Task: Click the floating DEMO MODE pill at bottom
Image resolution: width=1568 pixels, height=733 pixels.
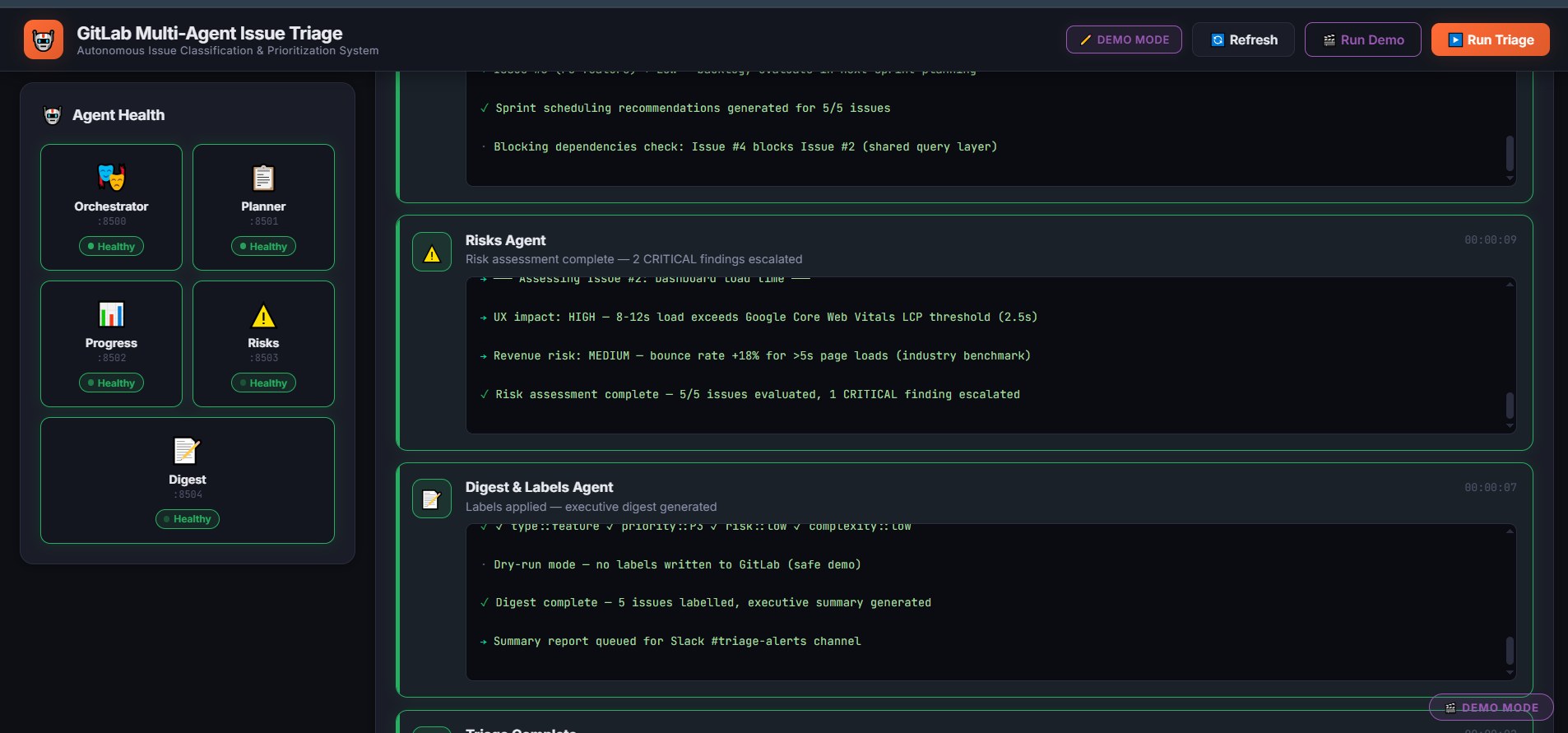Action: click(x=1491, y=707)
